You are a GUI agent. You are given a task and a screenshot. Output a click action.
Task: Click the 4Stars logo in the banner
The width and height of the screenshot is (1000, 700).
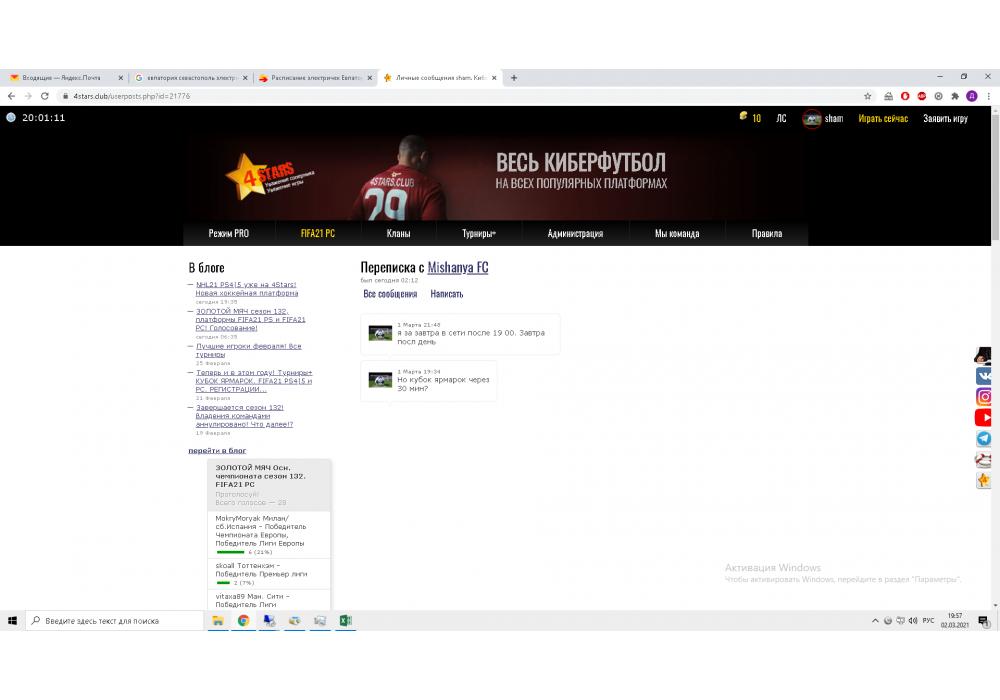click(269, 177)
